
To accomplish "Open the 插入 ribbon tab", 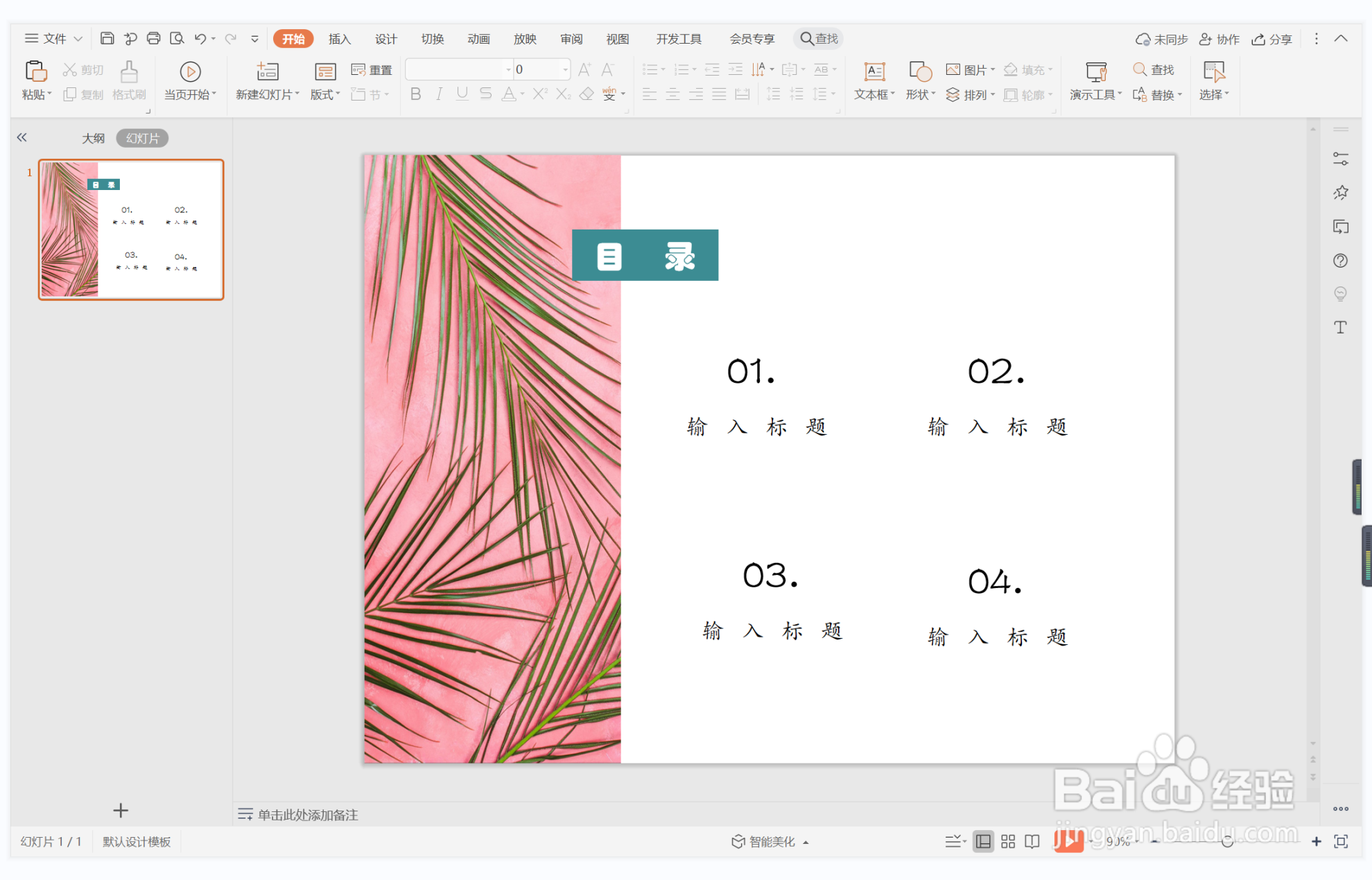I will point(339,39).
